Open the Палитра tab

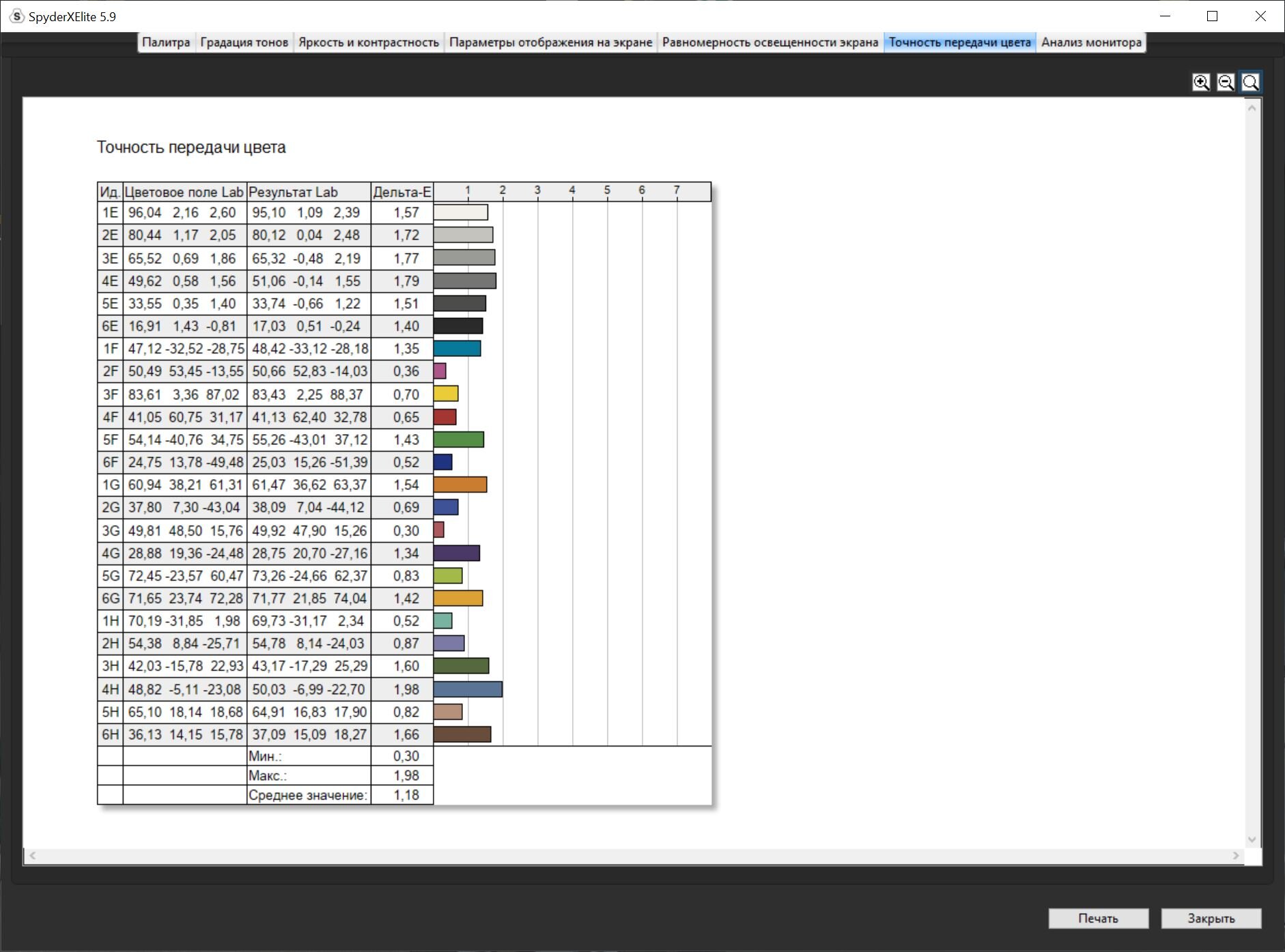(x=166, y=42)
